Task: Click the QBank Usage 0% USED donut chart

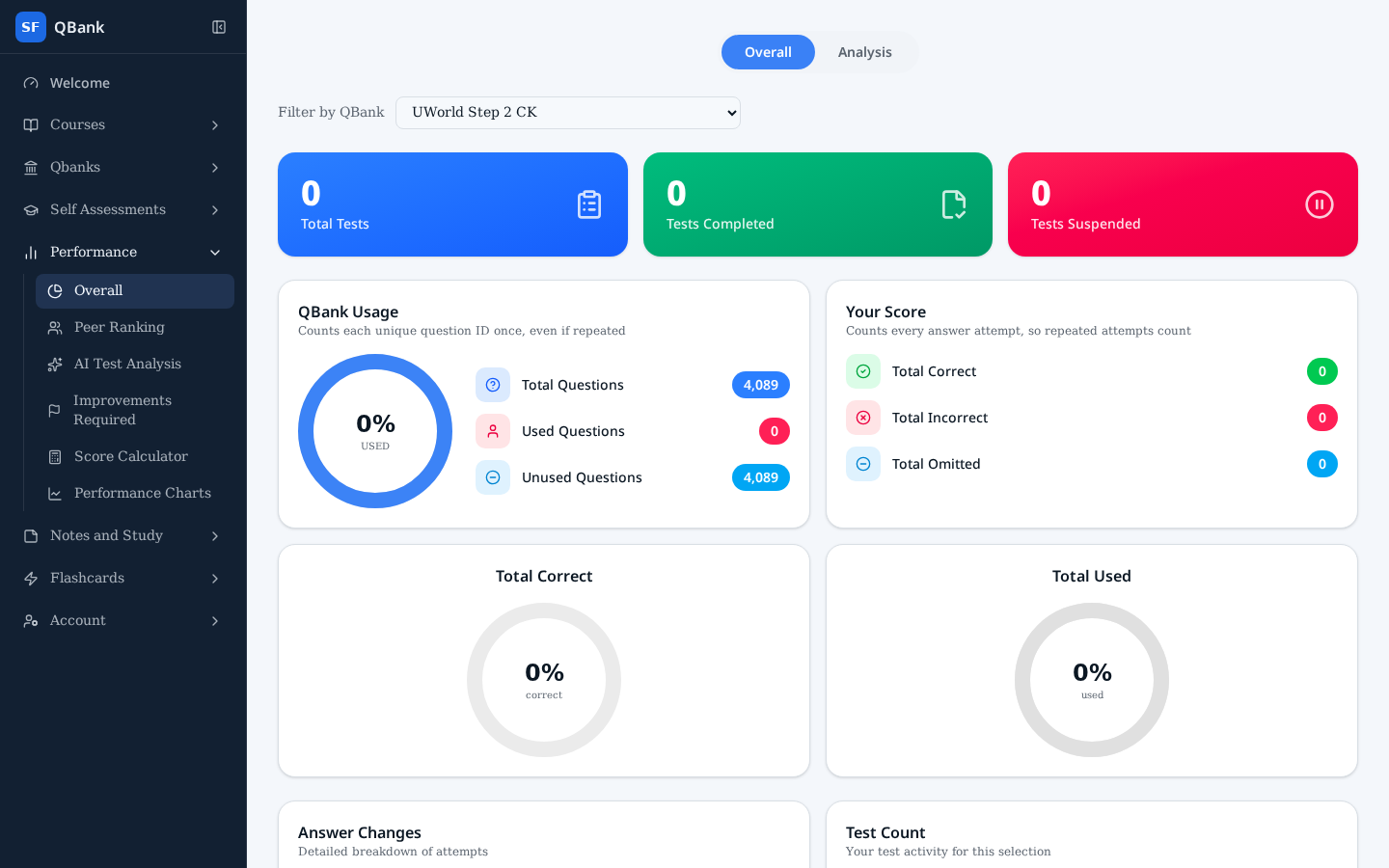Action: (375, 431)
